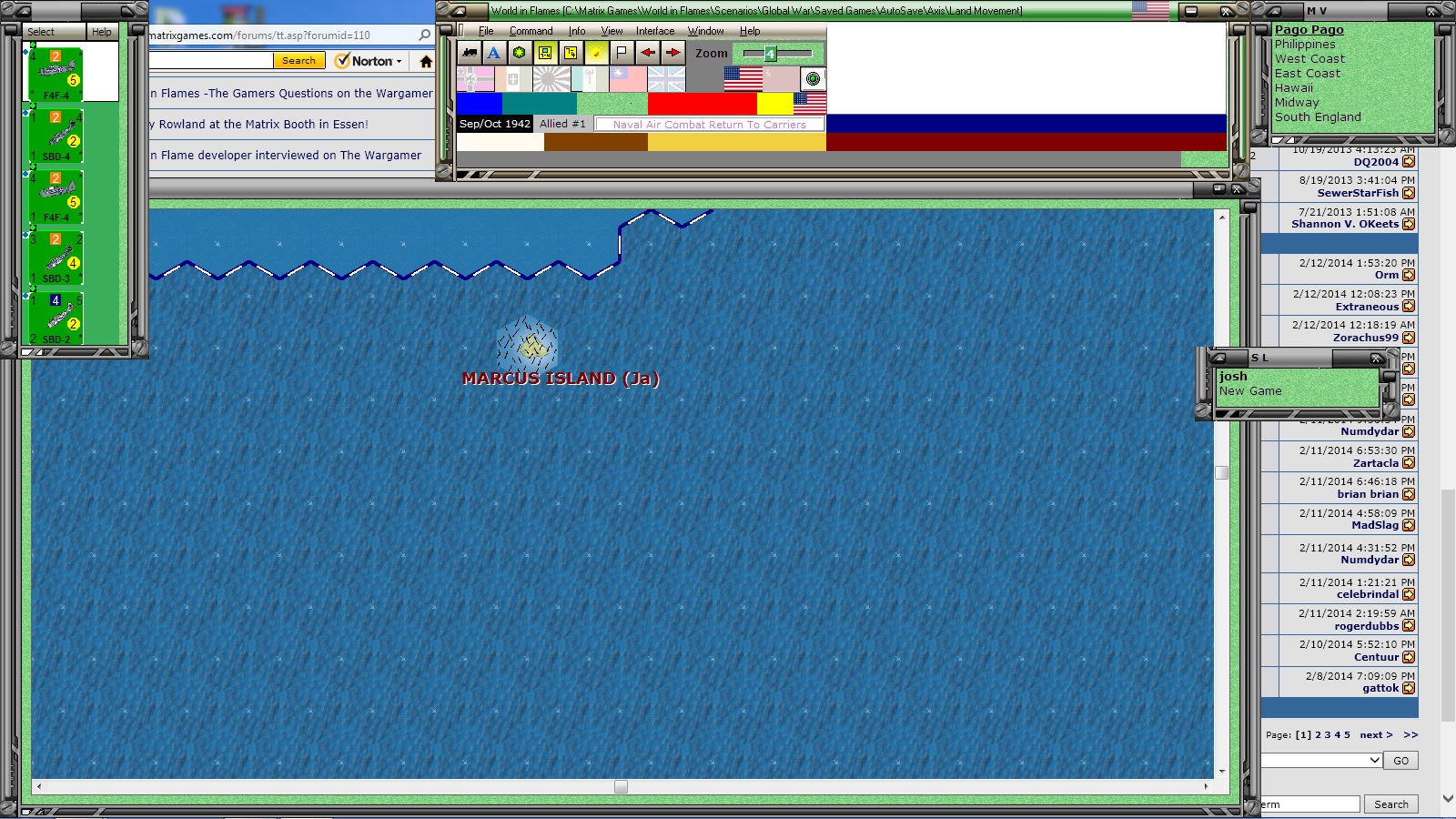
Task: Click the forum Search button at bottom
Action: click(1390, 804)
